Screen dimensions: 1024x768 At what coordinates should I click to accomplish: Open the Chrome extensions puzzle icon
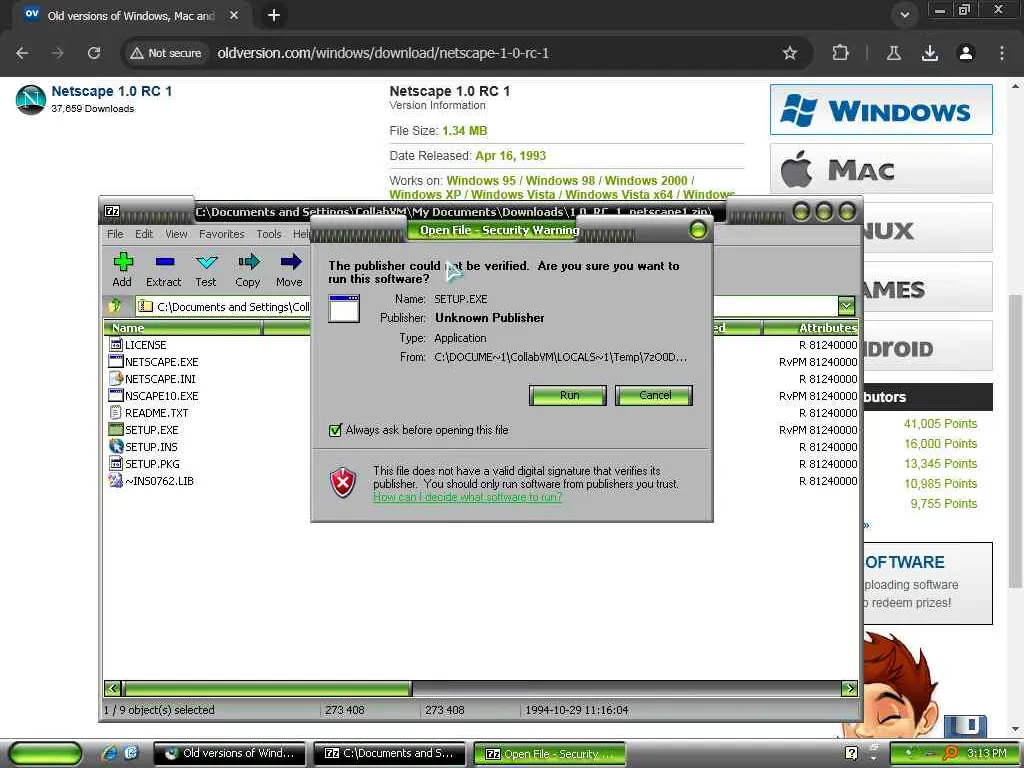click(840, 53)
